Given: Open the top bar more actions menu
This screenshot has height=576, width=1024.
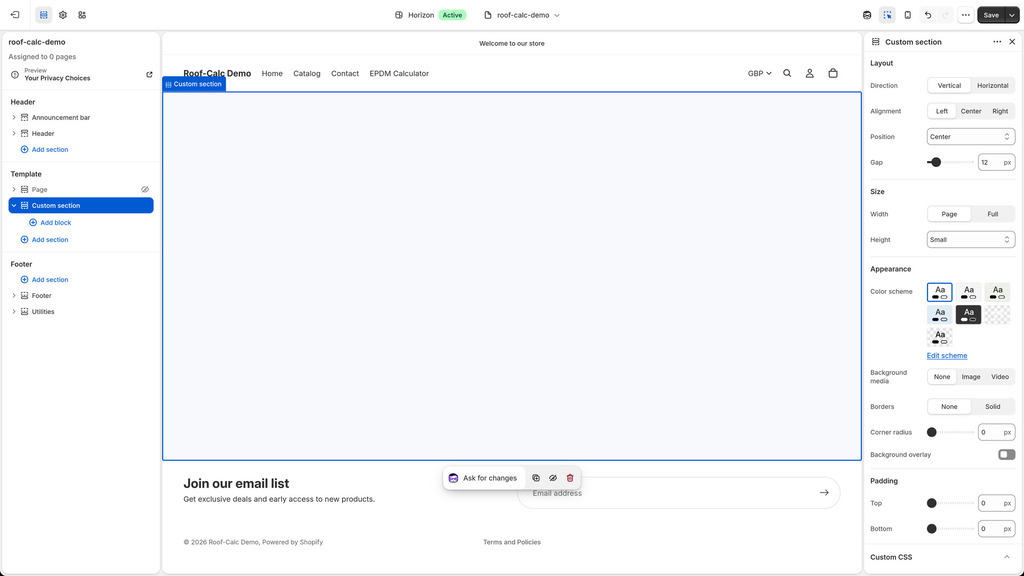Looking at the screenshot, I should click(x=965, y=15).
